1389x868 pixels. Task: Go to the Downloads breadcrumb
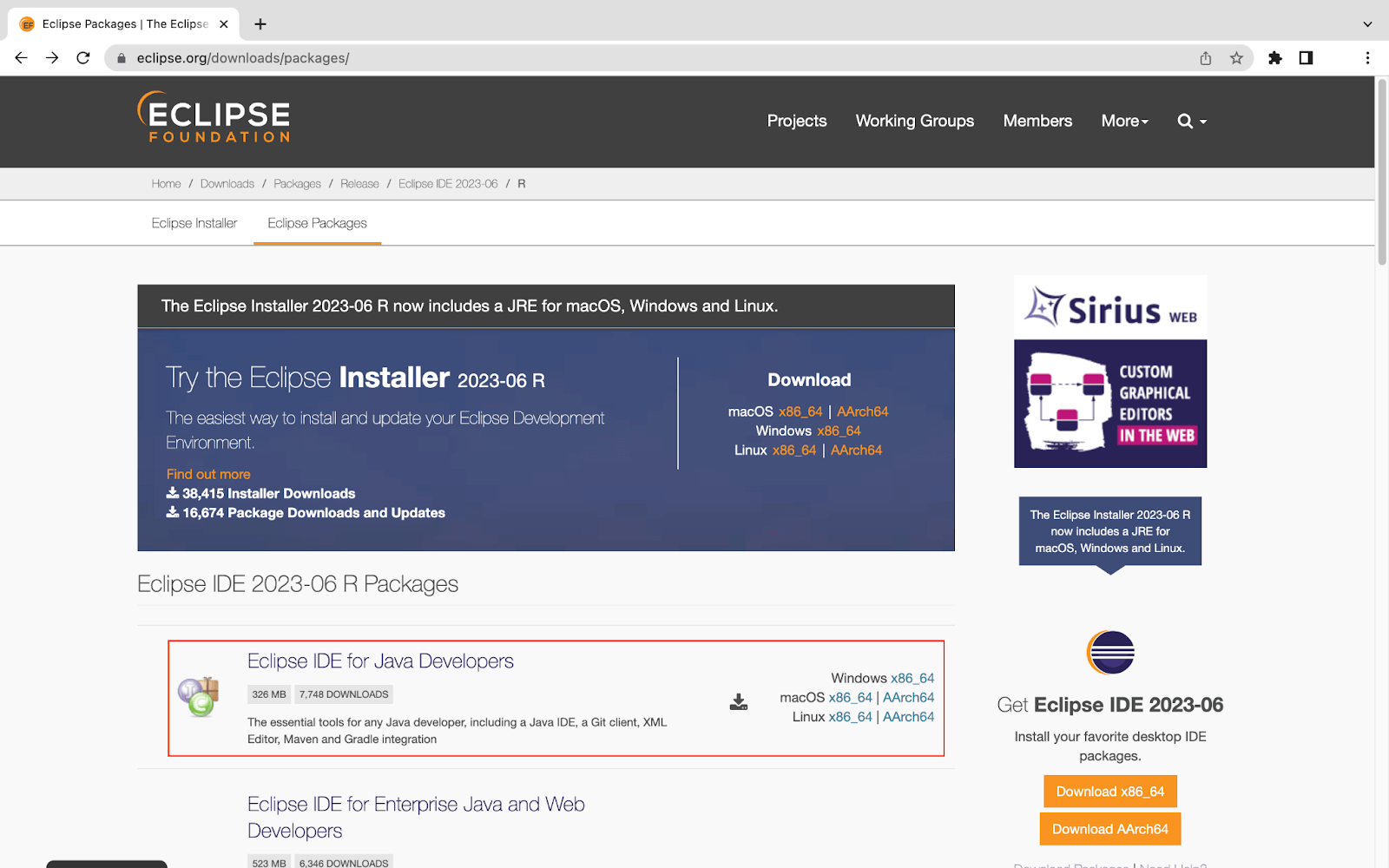227,184
